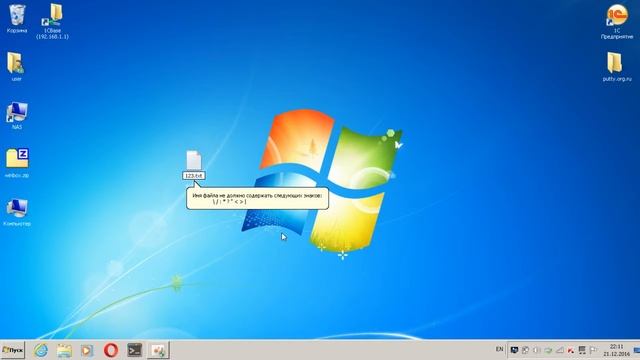Switch to the active paint-like taskbar app
The height and width of the screenshot is (360, 640).
pyautogui.click(x=158, y=350)
